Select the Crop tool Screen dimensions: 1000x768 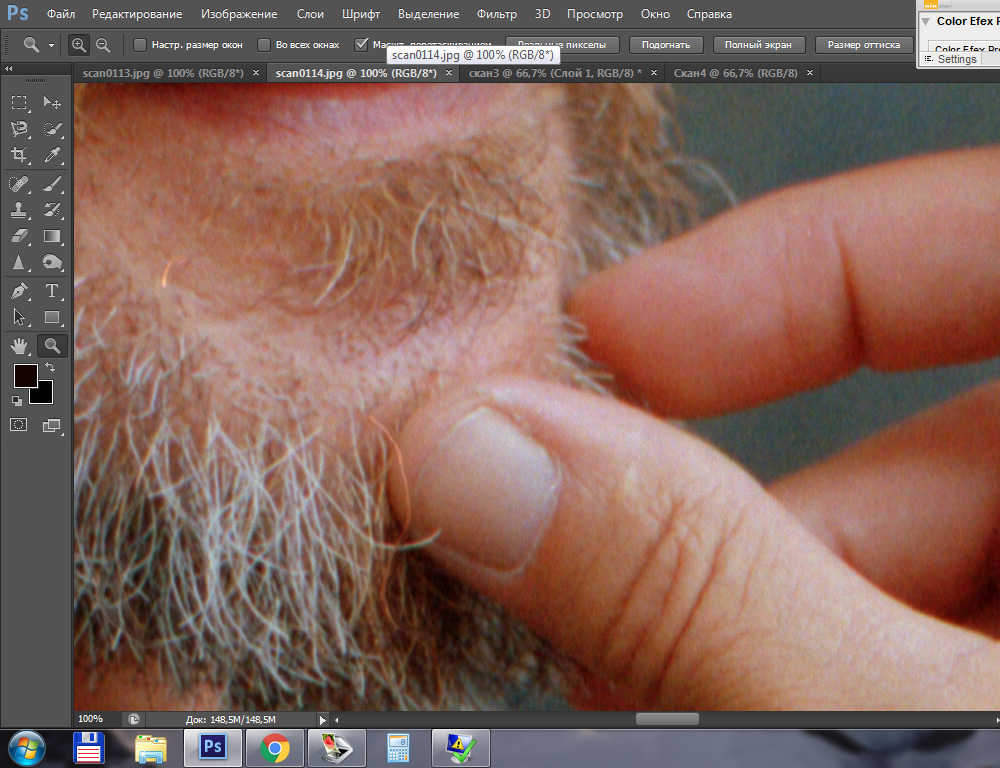point(19,155)
